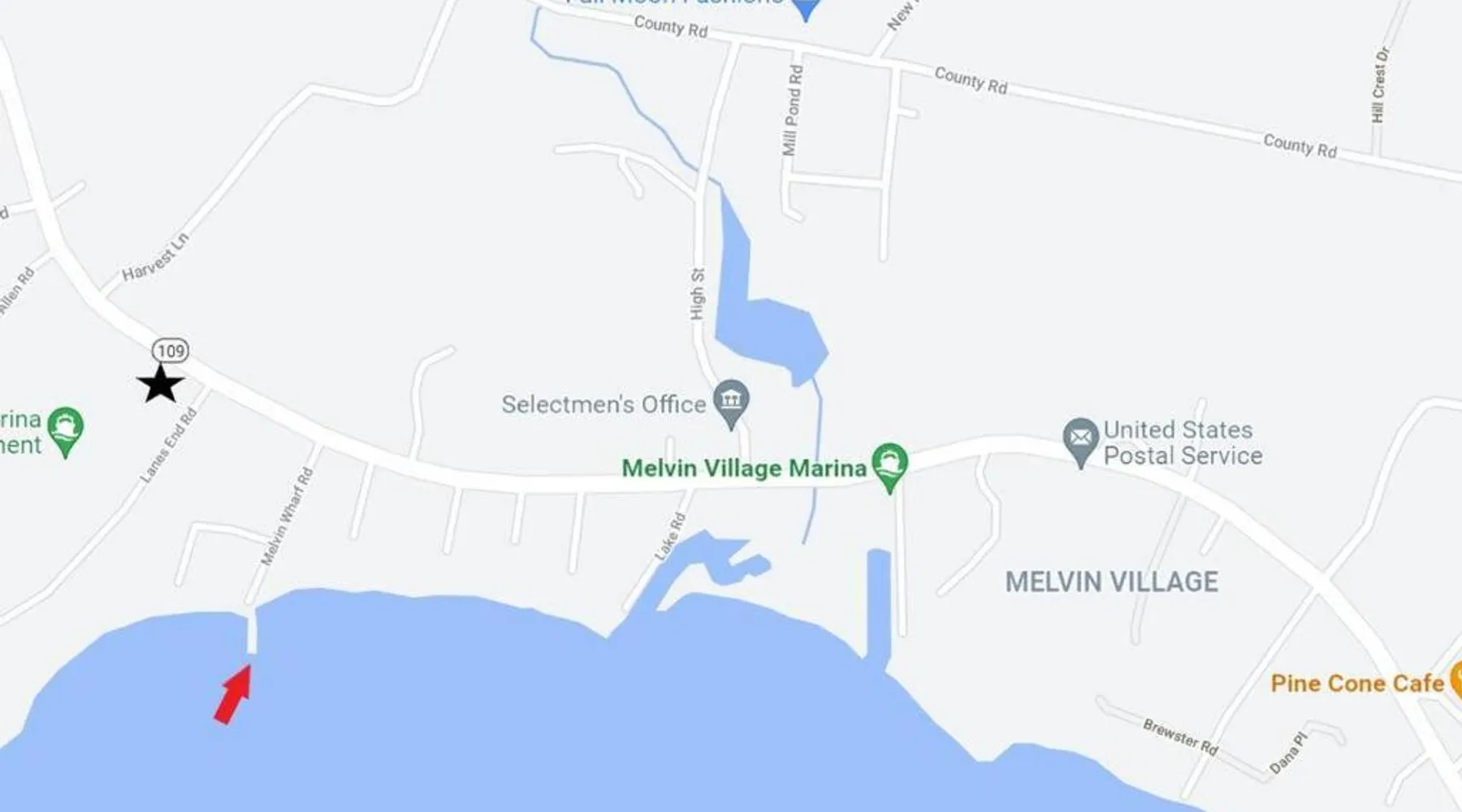Select the Route 109 highway shield
Image resolution: width=1462 pixels, height=812 pixels.
[171, 351]
